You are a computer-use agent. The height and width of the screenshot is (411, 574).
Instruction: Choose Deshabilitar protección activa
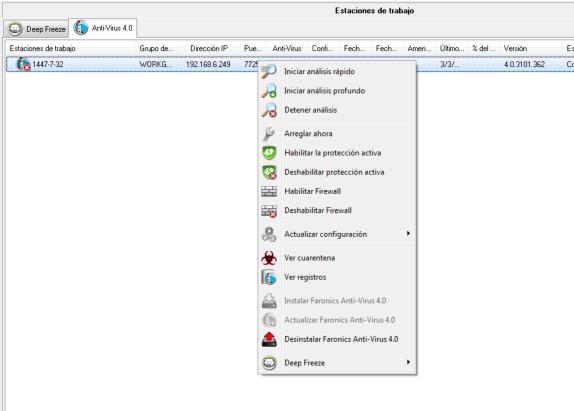(x=337, y=172)
